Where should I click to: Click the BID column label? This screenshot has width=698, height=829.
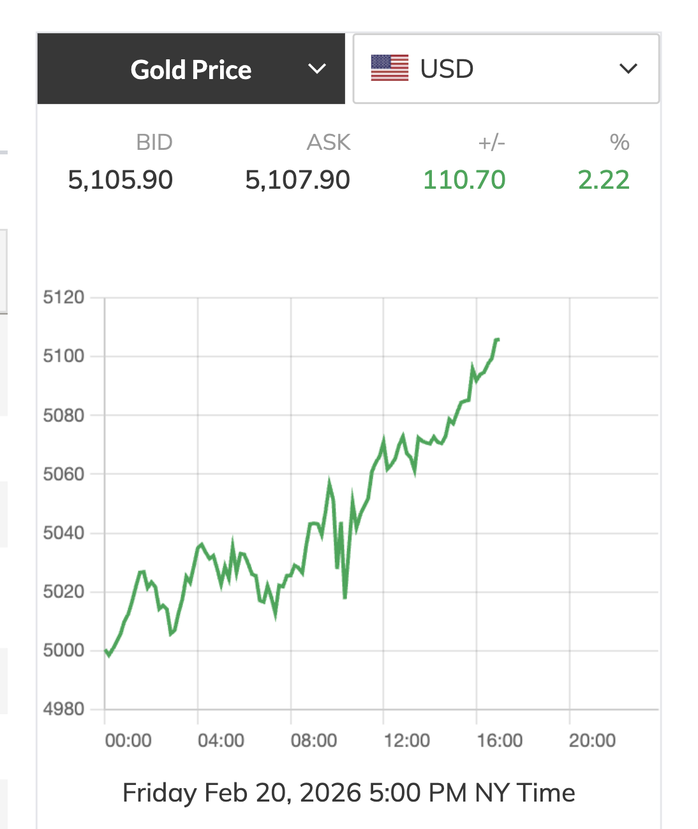point(154,143)
